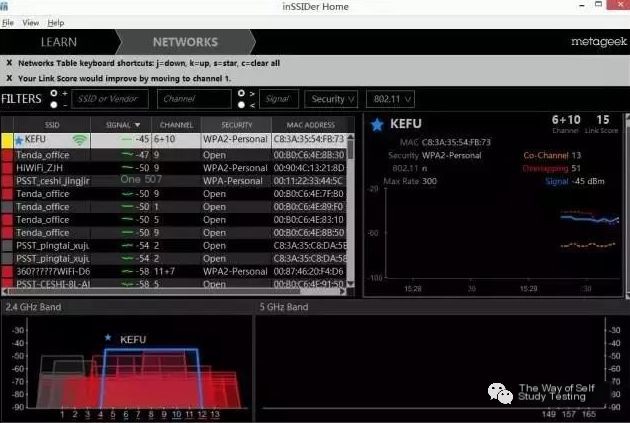
Task: Maximize the inSSIDer Home window
Action: 598,5
